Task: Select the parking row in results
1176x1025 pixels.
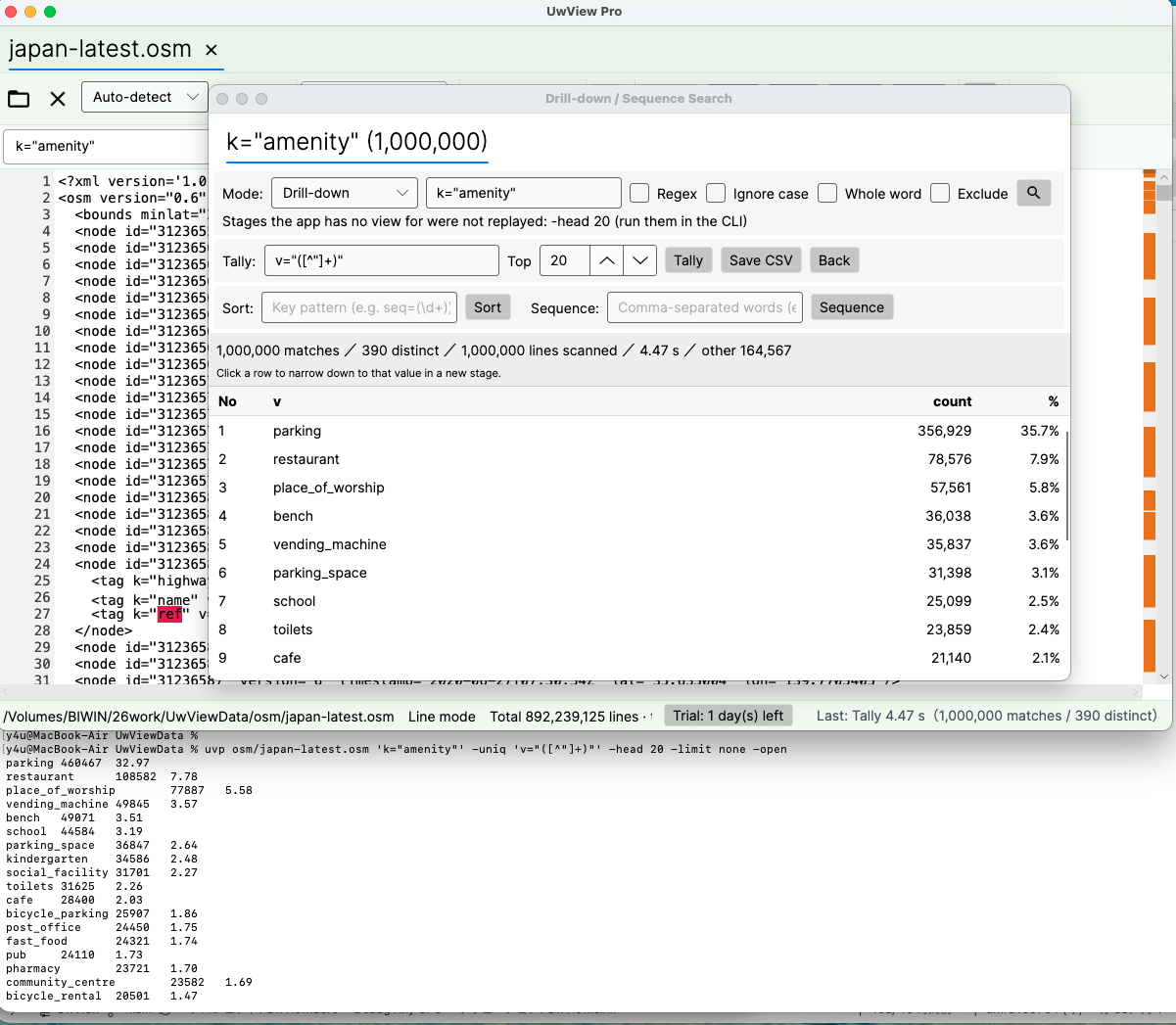Action: tap(640, 431)
